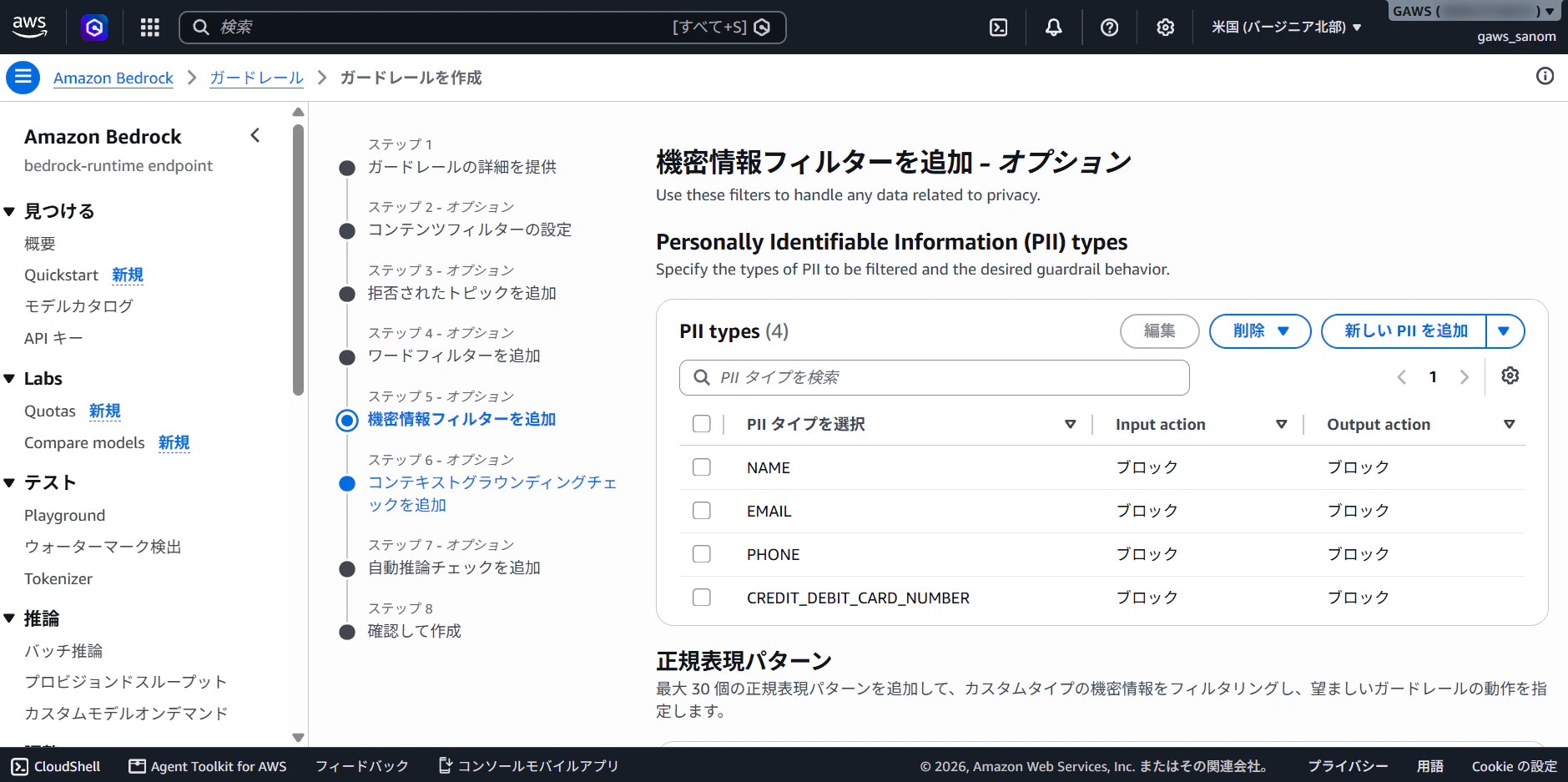Open the notifications bell
Screen dimensions: 1568x782
(x=1054, y=28)
